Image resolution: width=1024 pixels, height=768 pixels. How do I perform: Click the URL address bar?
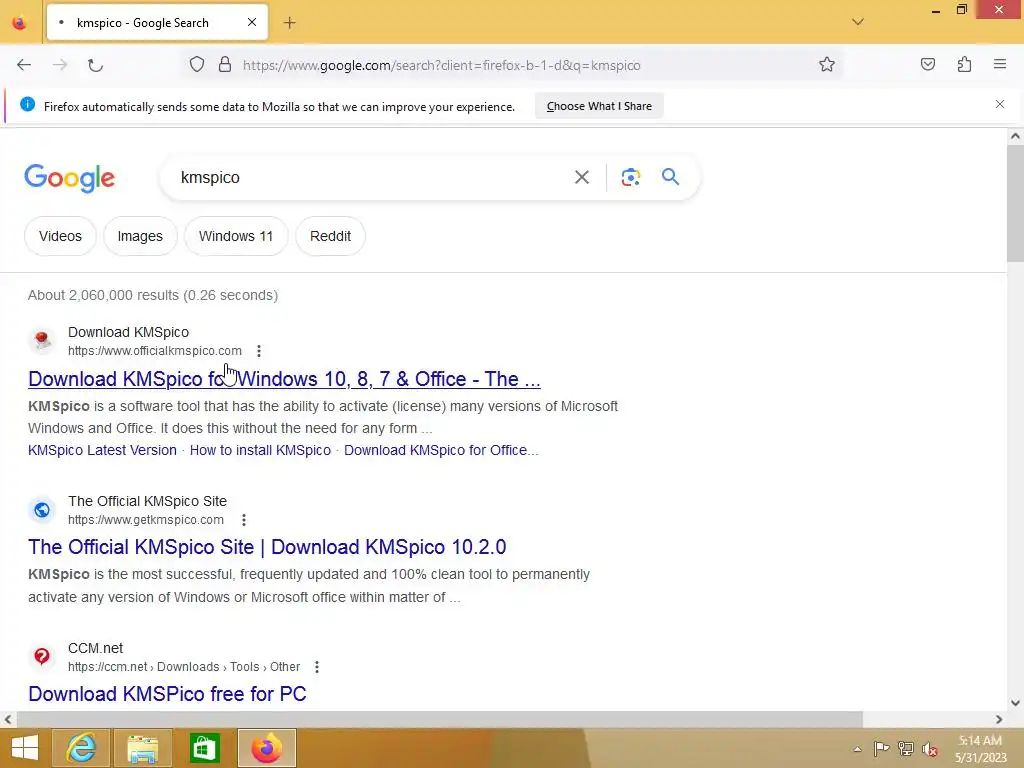[x=513, y=65]
